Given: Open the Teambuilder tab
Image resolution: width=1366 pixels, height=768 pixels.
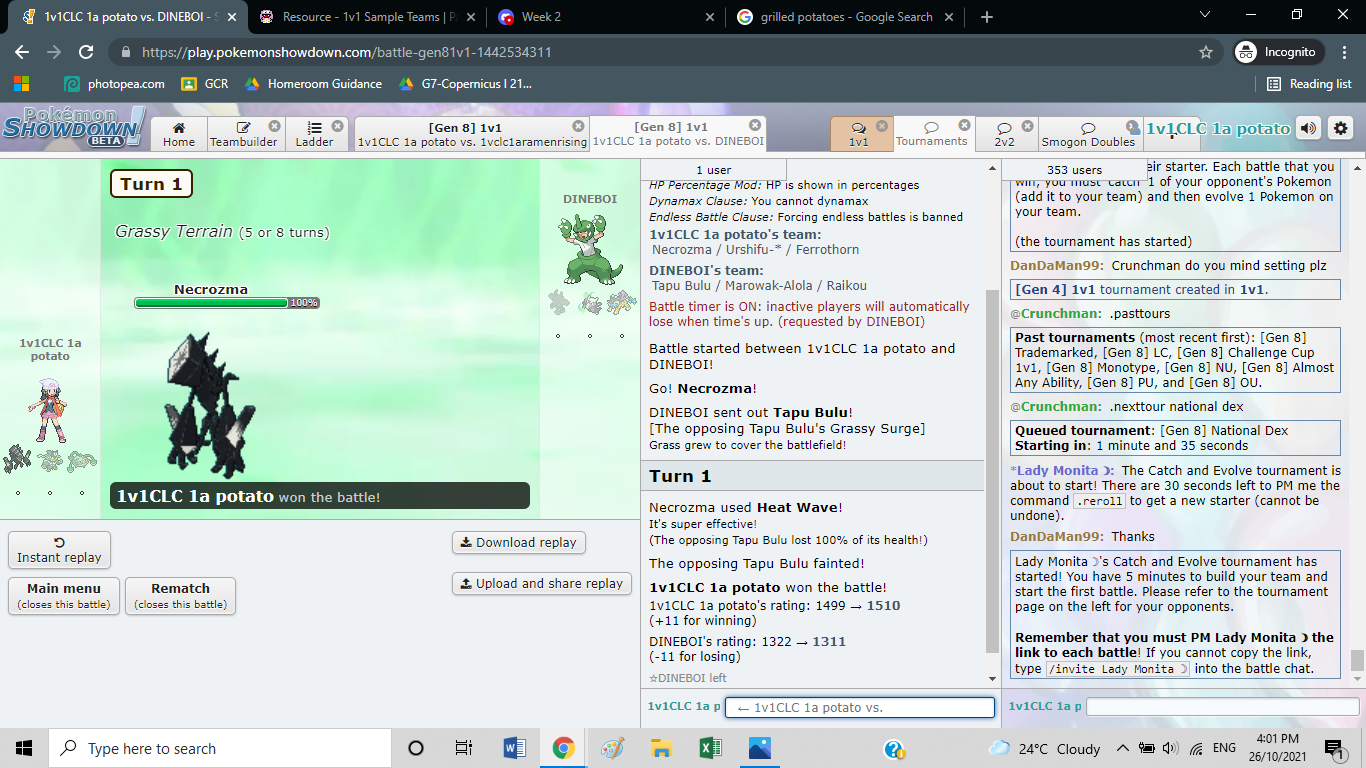Looking at the screenshot, I should (246, 134).
